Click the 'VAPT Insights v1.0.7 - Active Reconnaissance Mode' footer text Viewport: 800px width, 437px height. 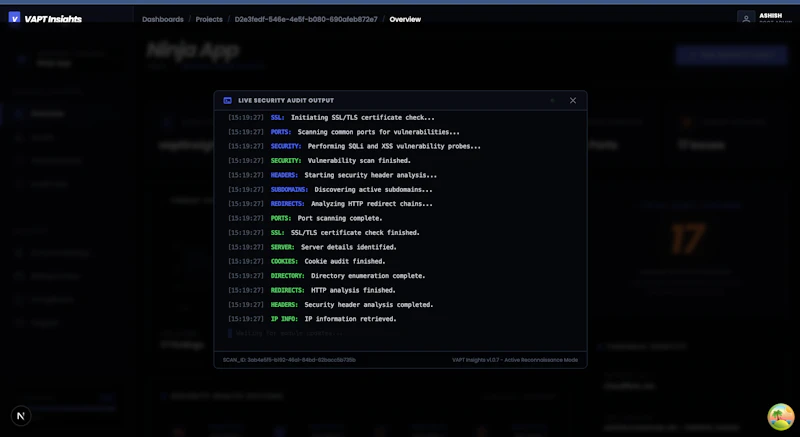point(515,359)
